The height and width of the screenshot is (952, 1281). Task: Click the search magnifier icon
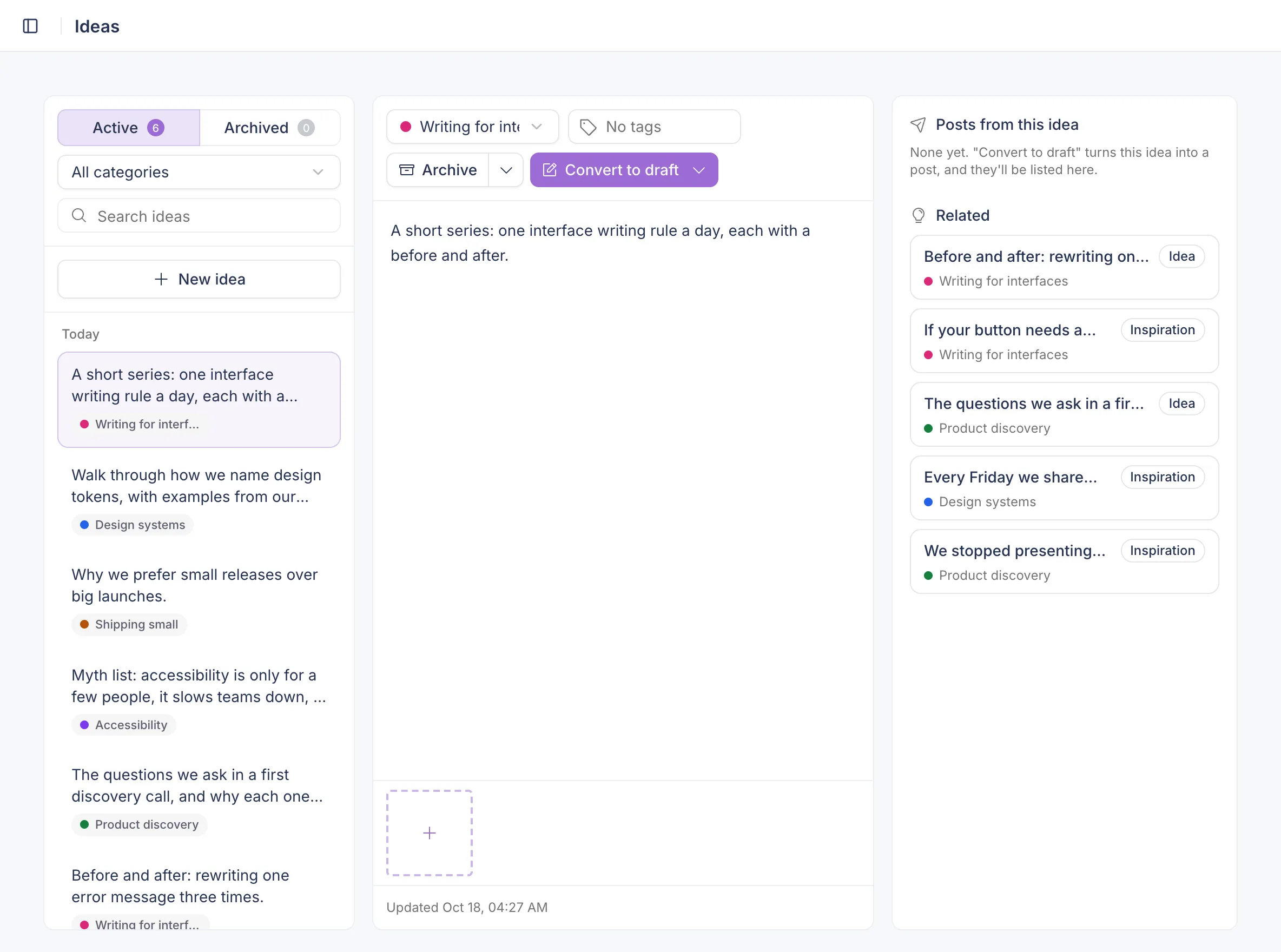coord(79,215)
